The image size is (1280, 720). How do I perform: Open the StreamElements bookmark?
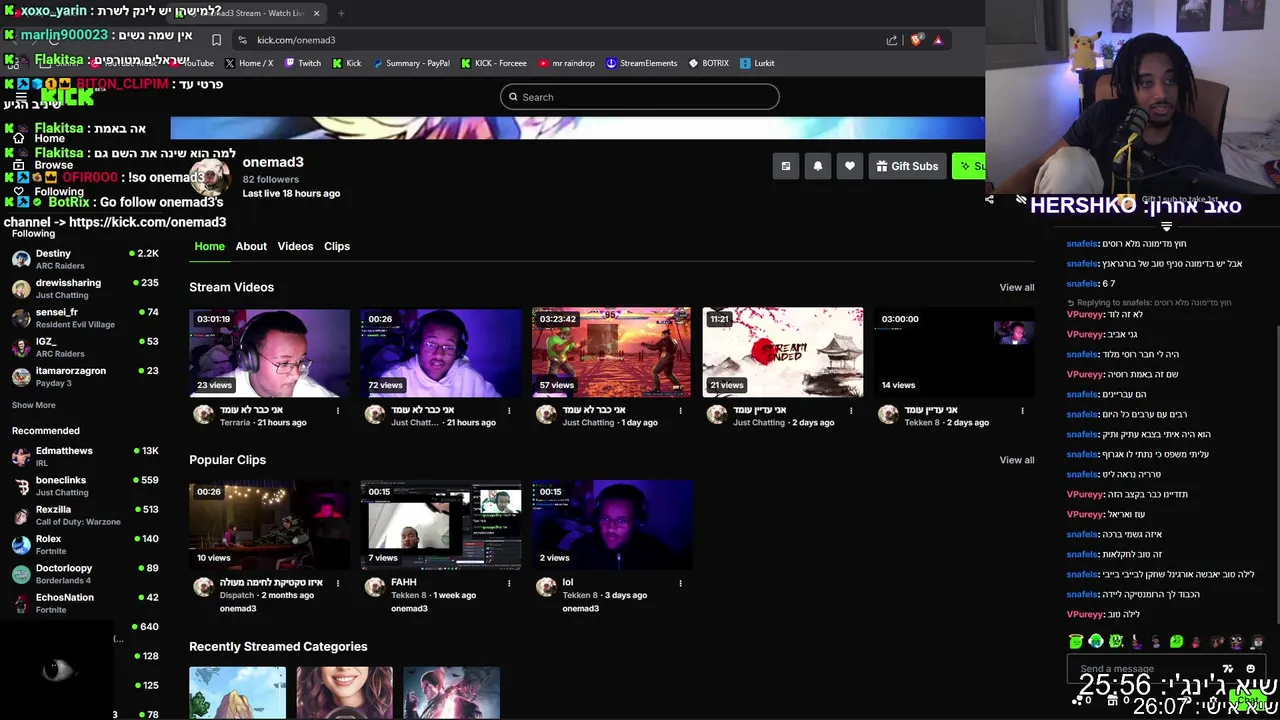pyautogui.click(x=641, y=63)
